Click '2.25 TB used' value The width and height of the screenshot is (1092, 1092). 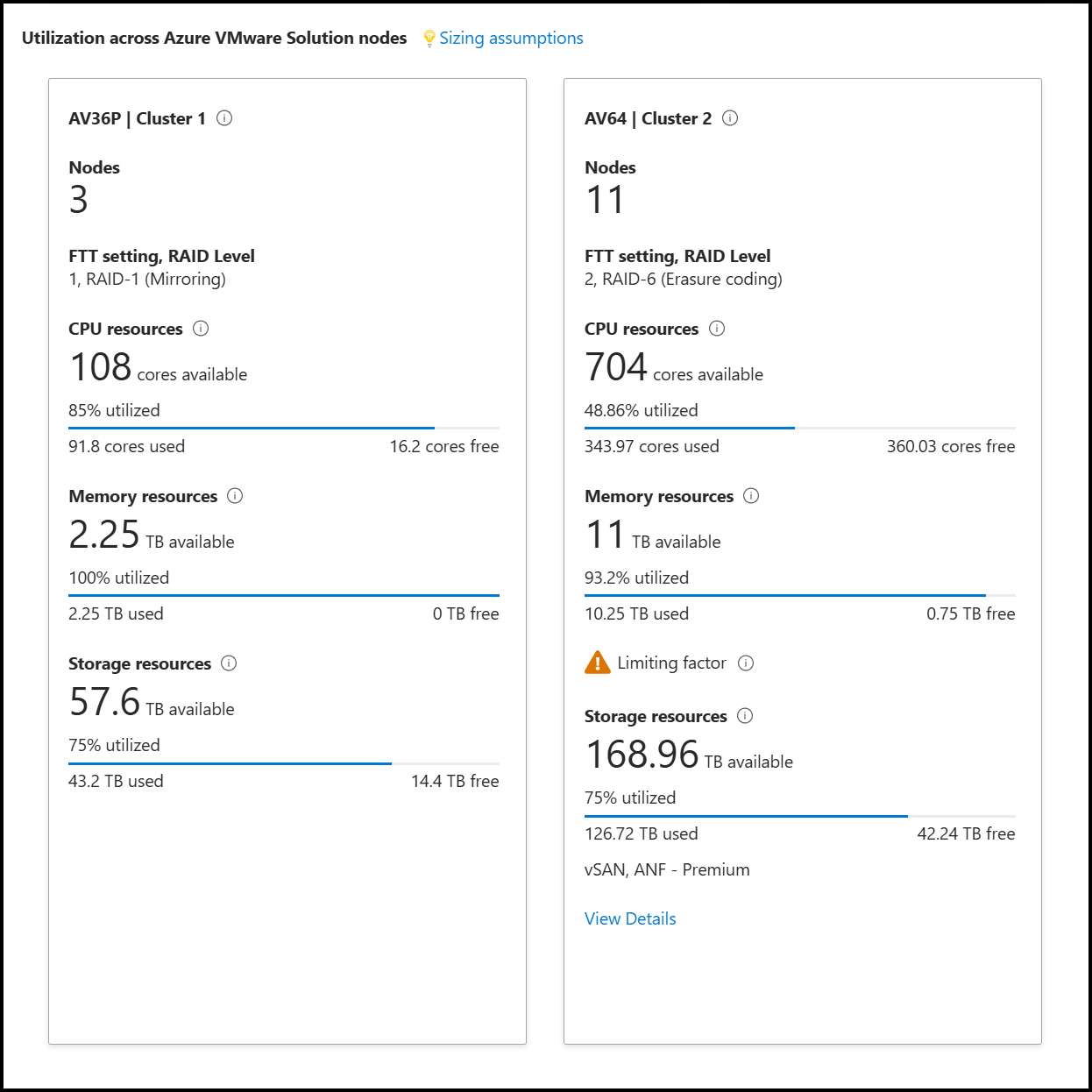point(116,613)
